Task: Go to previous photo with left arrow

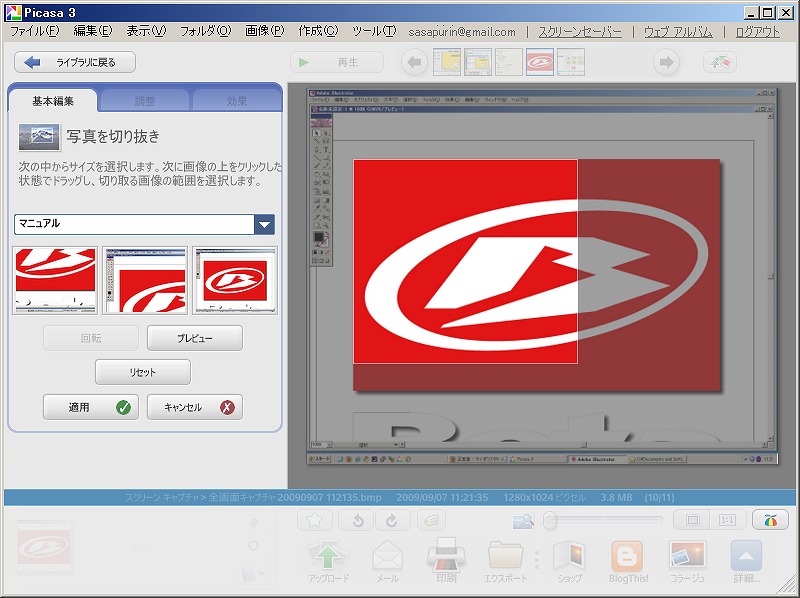Action: (414, 62)
